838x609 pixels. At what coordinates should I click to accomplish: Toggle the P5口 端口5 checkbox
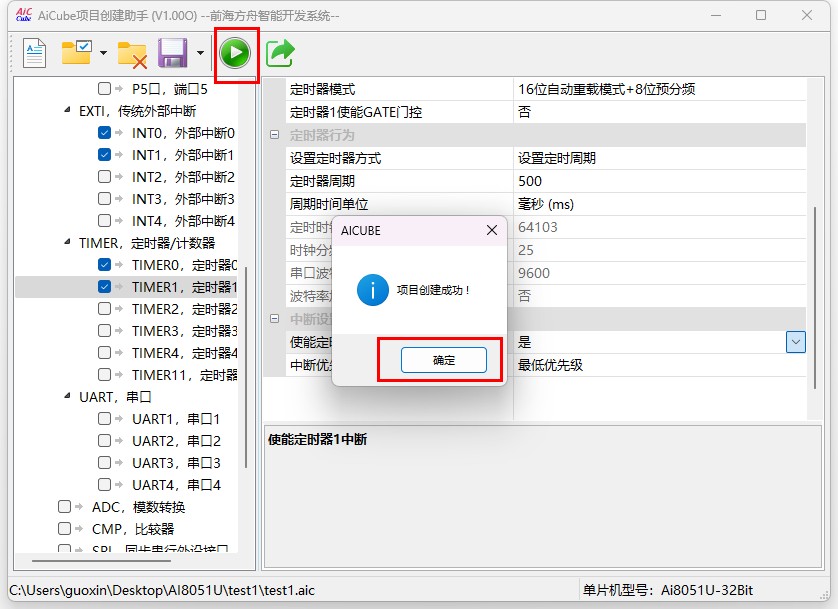click(x=104, y=88)
